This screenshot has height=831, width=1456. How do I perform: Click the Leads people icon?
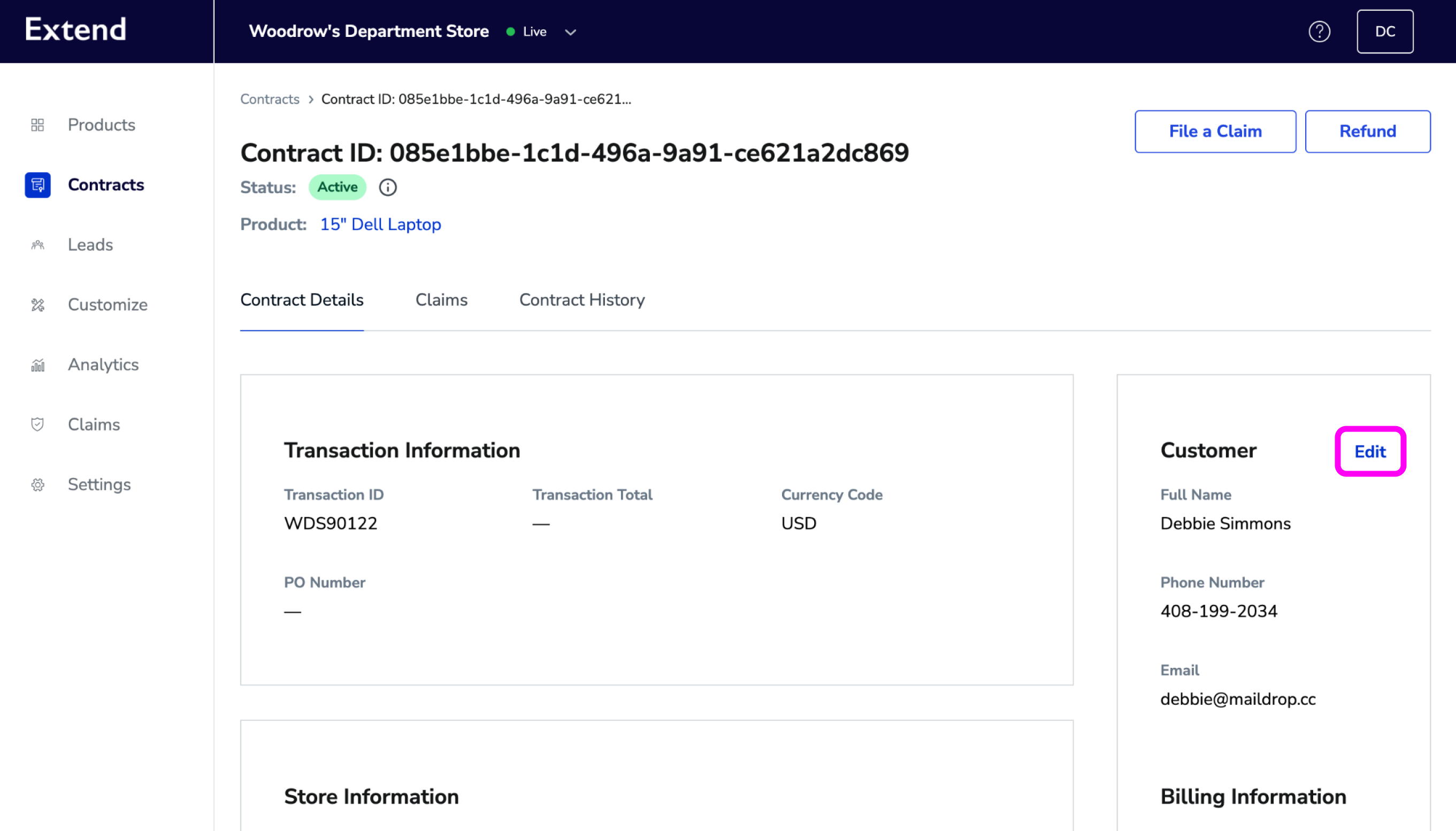pos(37,245)
